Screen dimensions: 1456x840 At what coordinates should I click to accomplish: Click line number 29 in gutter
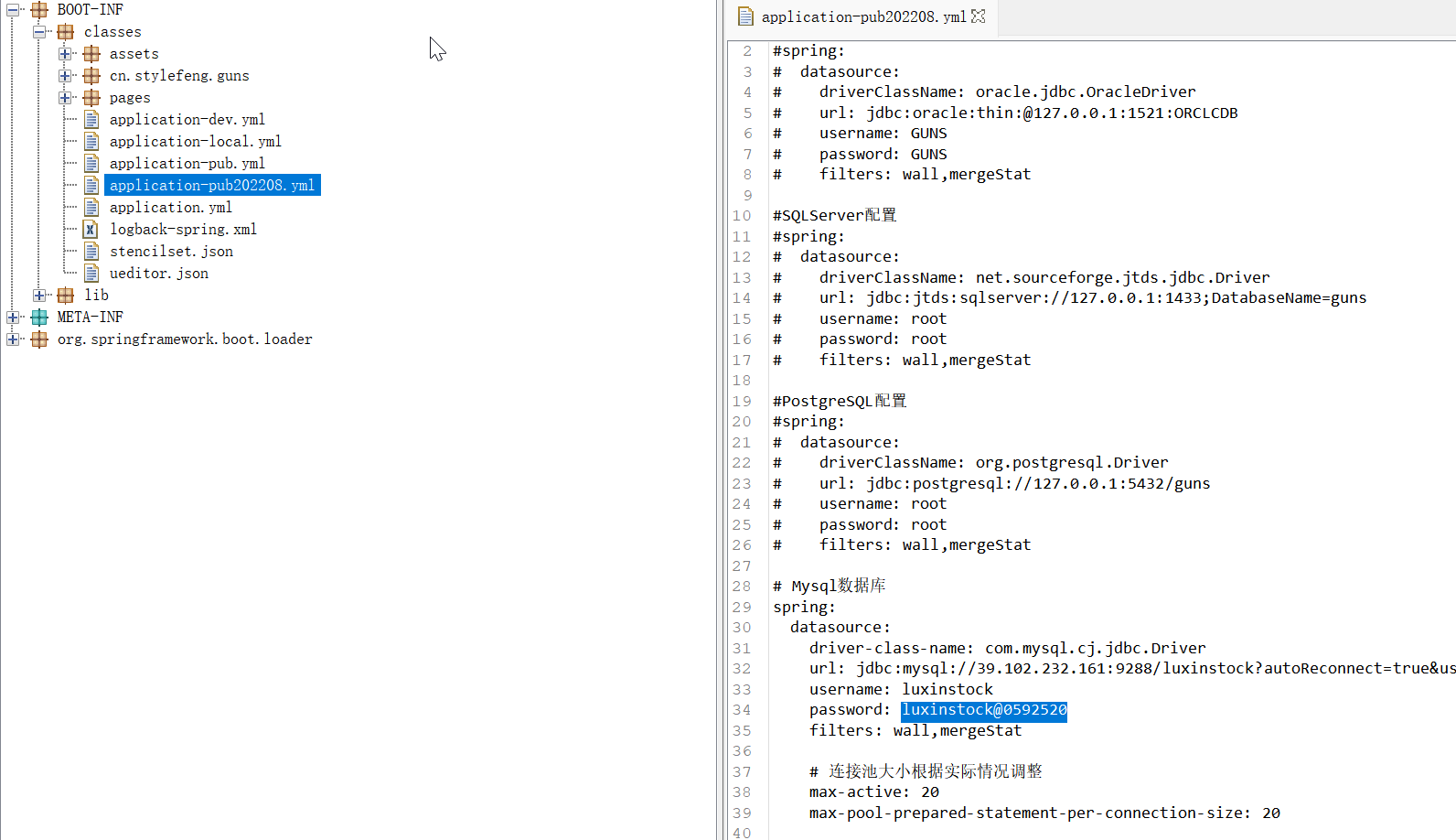tap(742, 608)
